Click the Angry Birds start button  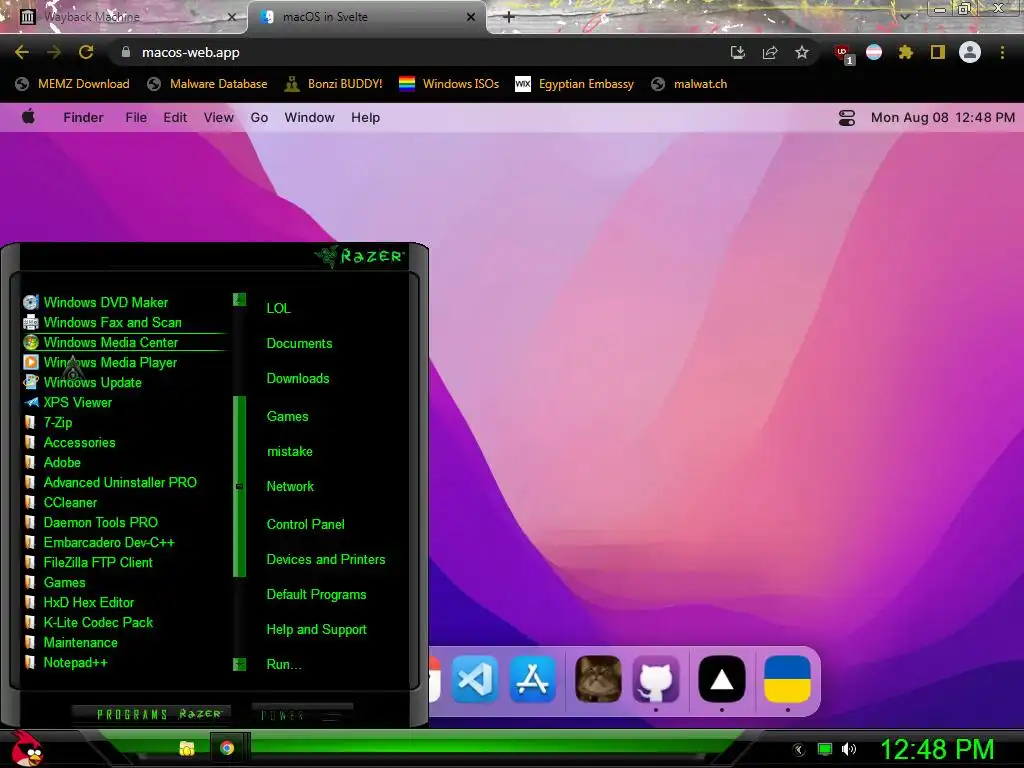27,748
